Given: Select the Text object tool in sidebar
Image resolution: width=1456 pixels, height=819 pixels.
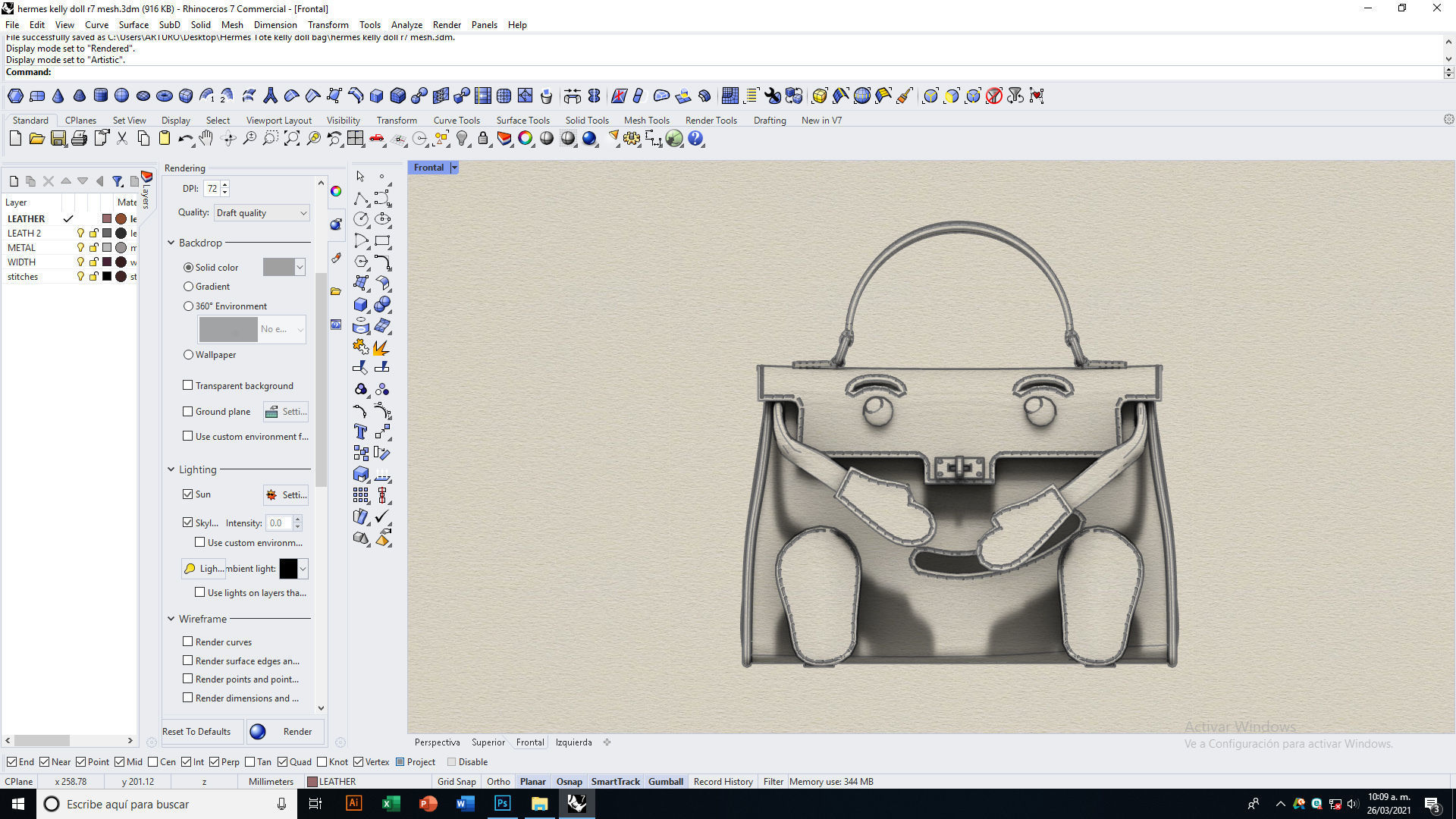Looking at the screenshot, I should tap(361, 431).
